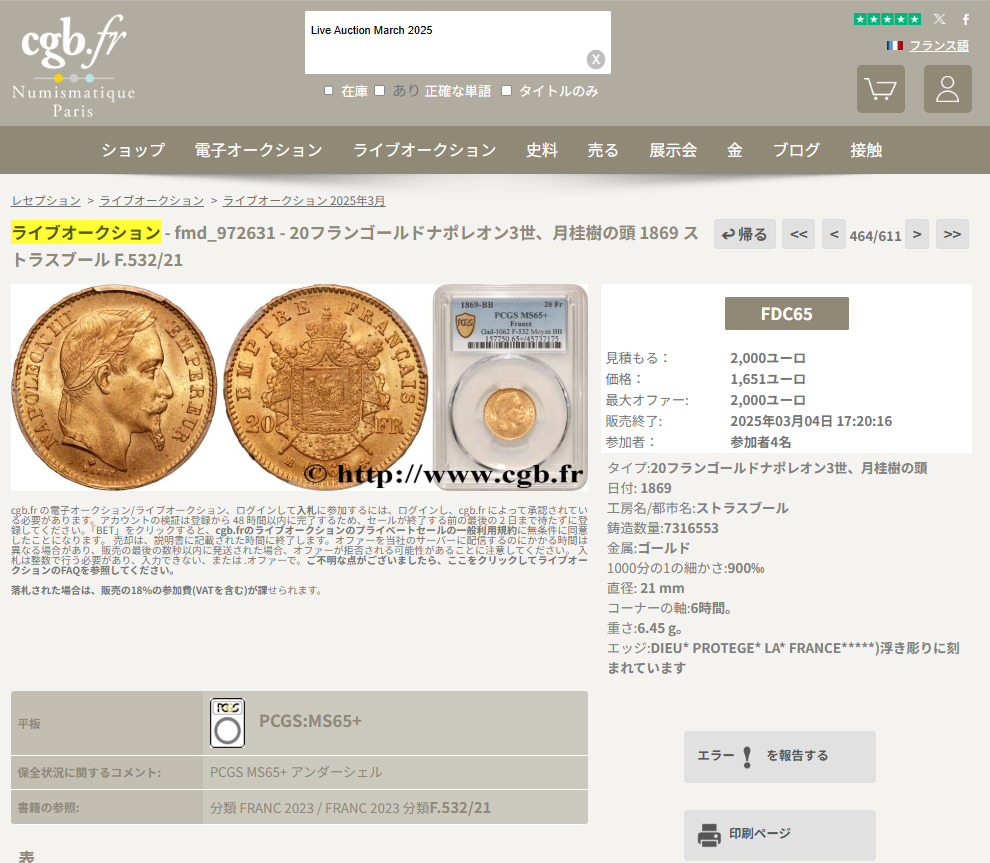Click the PCGS slab icon

(227, 723)
